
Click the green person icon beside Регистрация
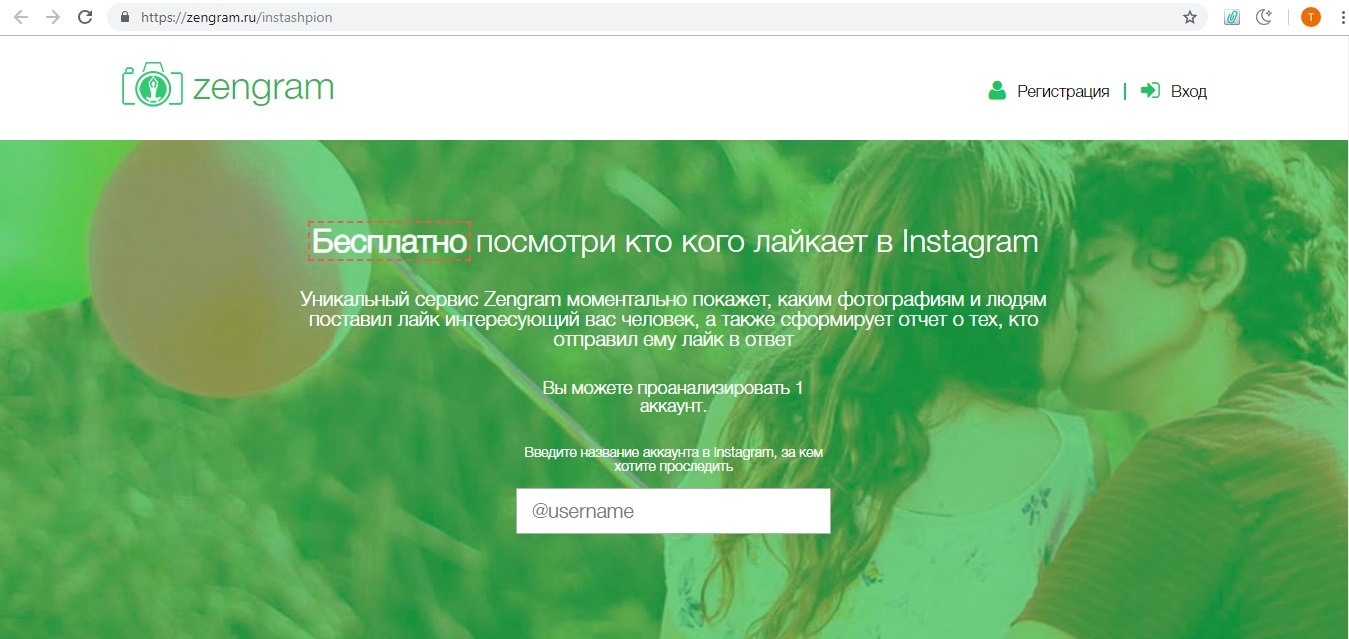[996, 91]
